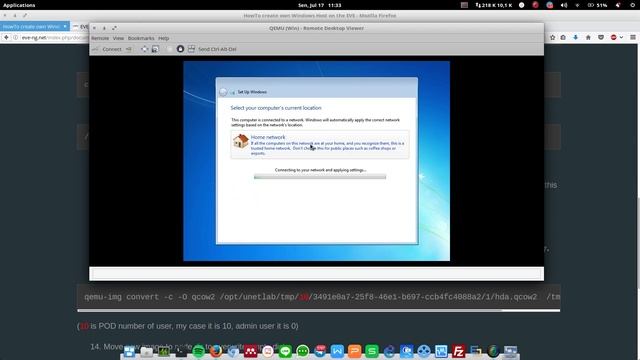
Task: Launch FileZilla from the dock
Action: pyautogui.click(x=458, y=351)
